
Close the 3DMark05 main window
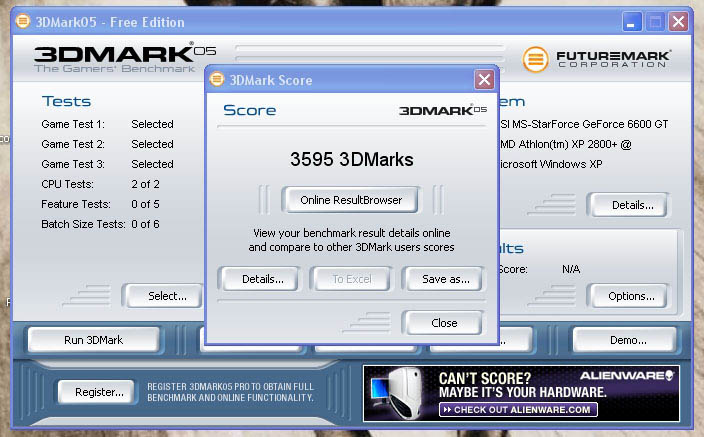[678, 22]
